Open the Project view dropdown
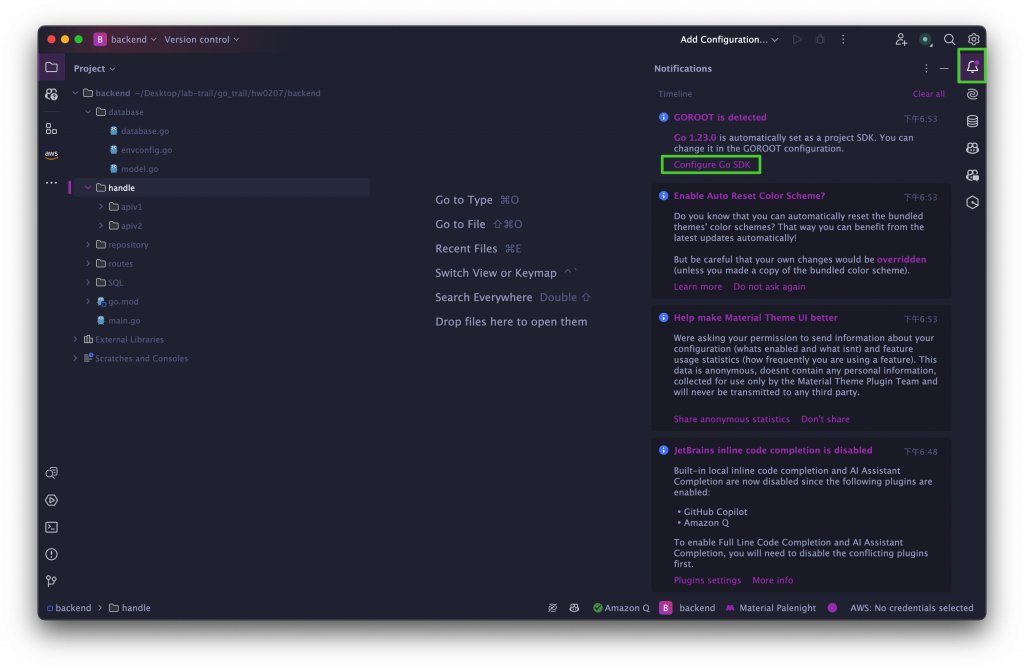1024x670 pixels. click(94, 69)
